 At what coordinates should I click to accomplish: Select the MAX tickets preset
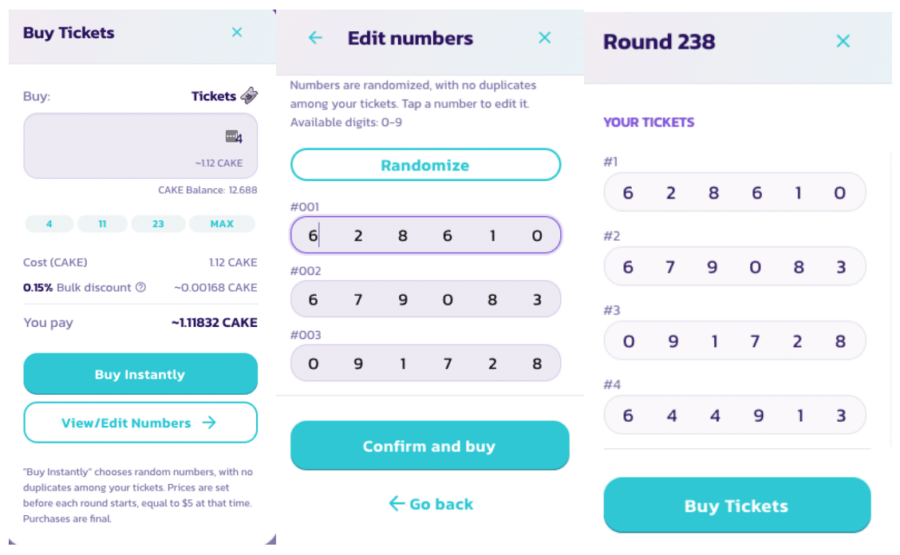pos(222,224)
